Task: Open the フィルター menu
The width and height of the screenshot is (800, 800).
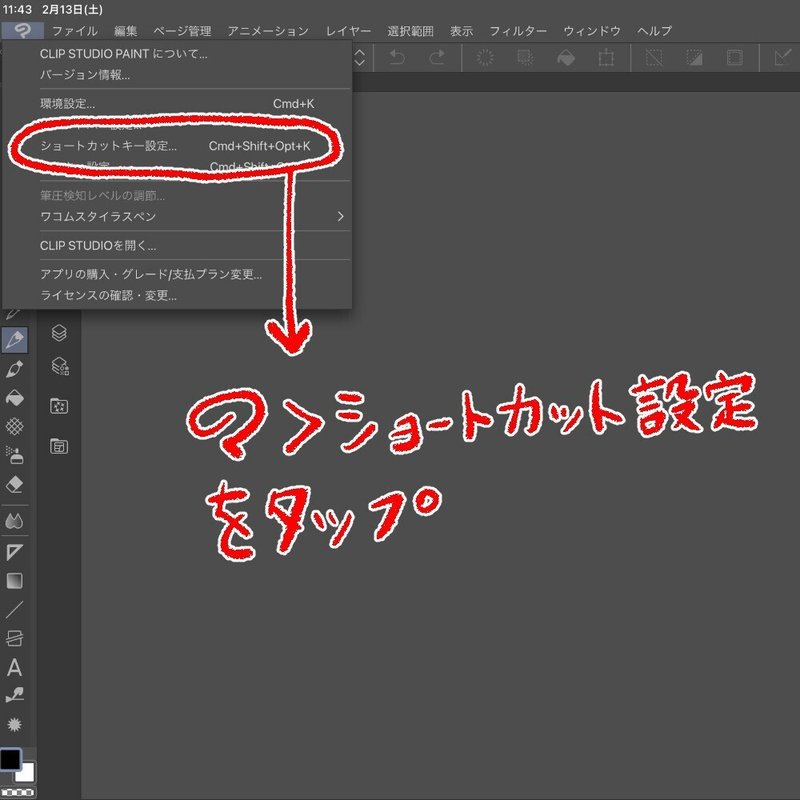Action: coord(518,31)
